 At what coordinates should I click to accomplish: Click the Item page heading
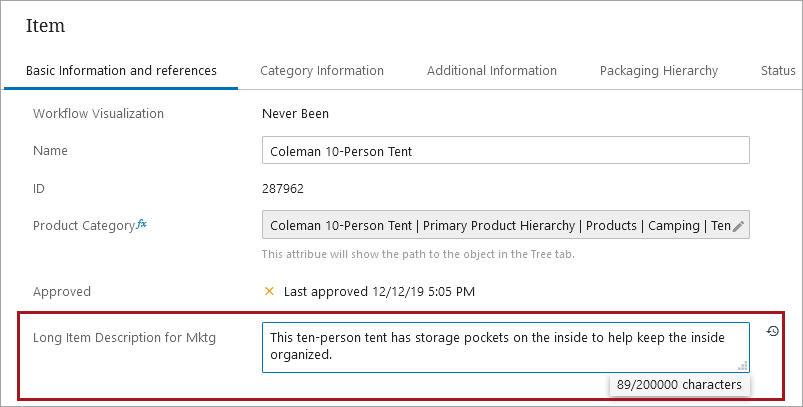[46, 26]
